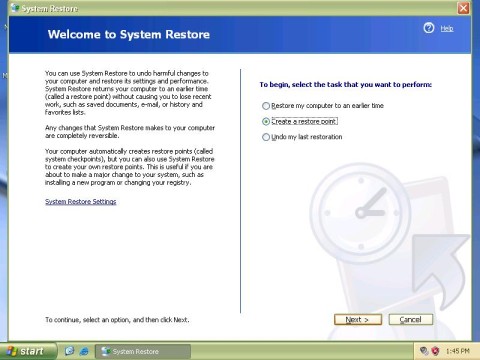Click the Welcome to System Restore heading
The height and width of the screenshot is (360, 480).
[129, 34]
